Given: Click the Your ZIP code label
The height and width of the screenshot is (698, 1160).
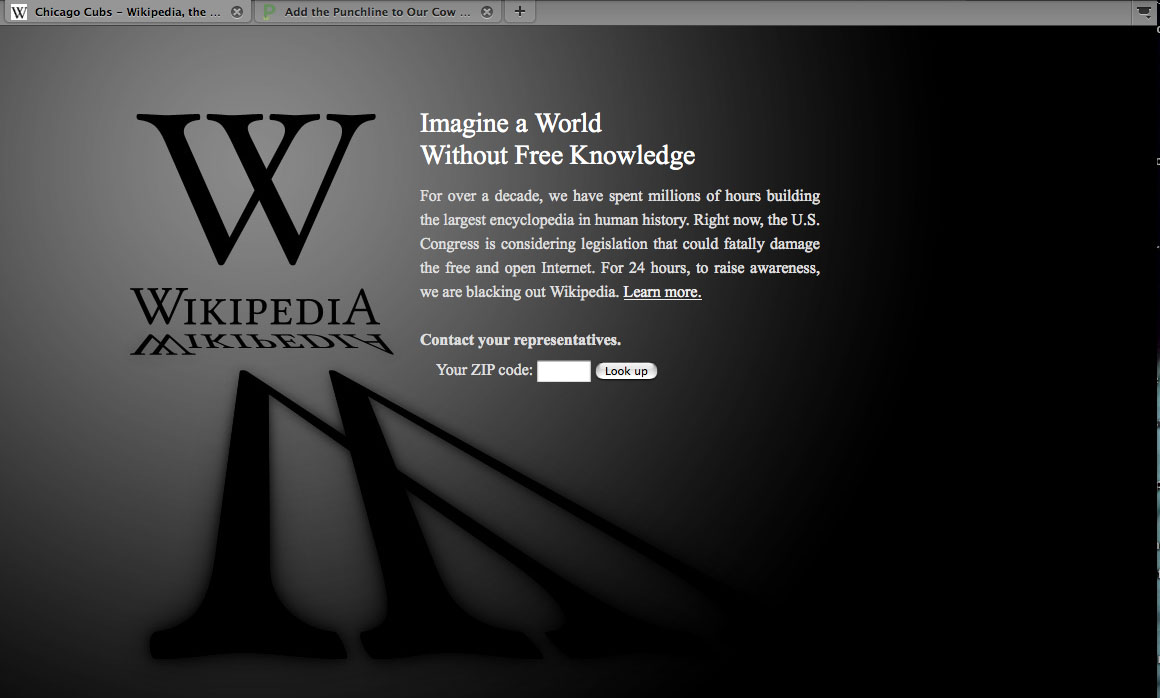Looking at the screenshot, I should point(484,370).
